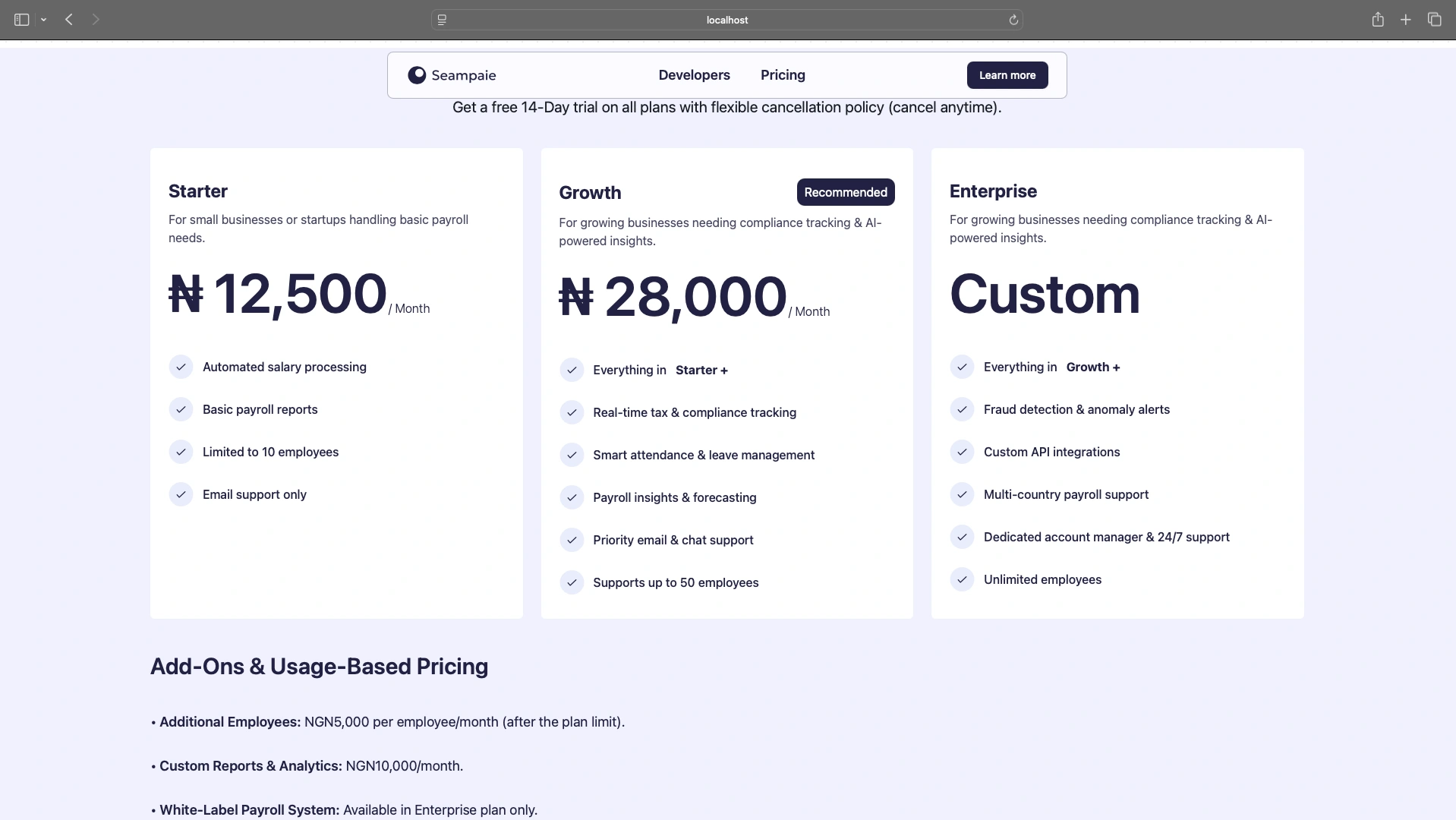Click checkmark beside Fraud detection & anomaly alerts
Viewport: 1456px width, 820px height.
tap(962, 409)
